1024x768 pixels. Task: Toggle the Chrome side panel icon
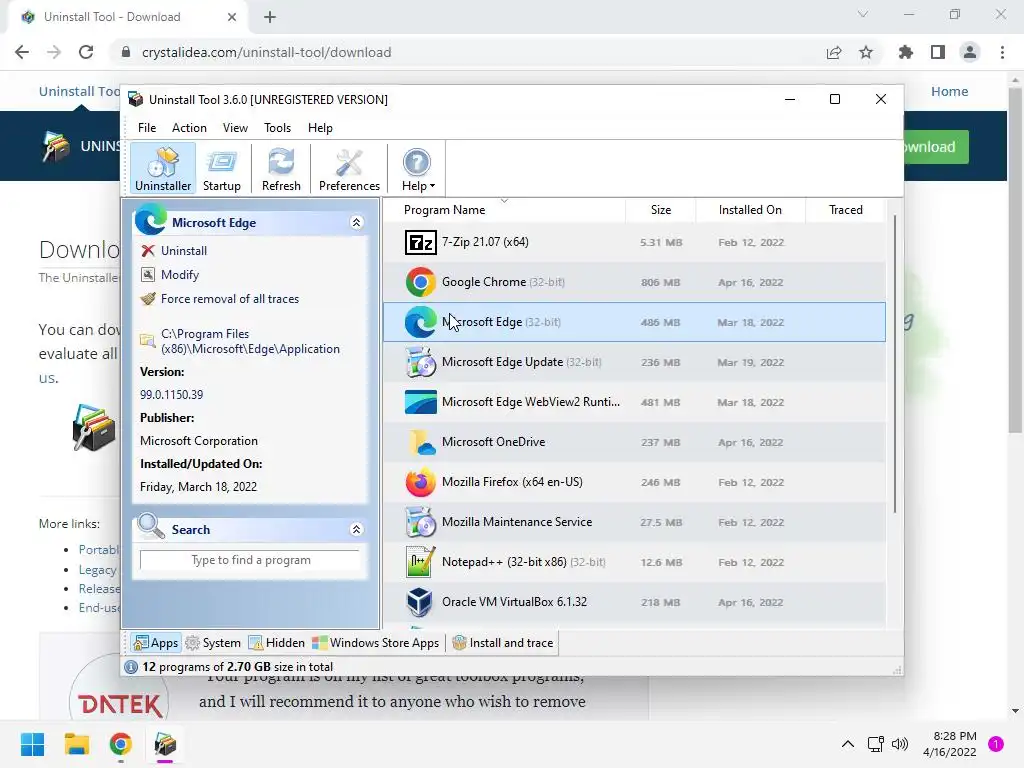[x=938, y=52]
